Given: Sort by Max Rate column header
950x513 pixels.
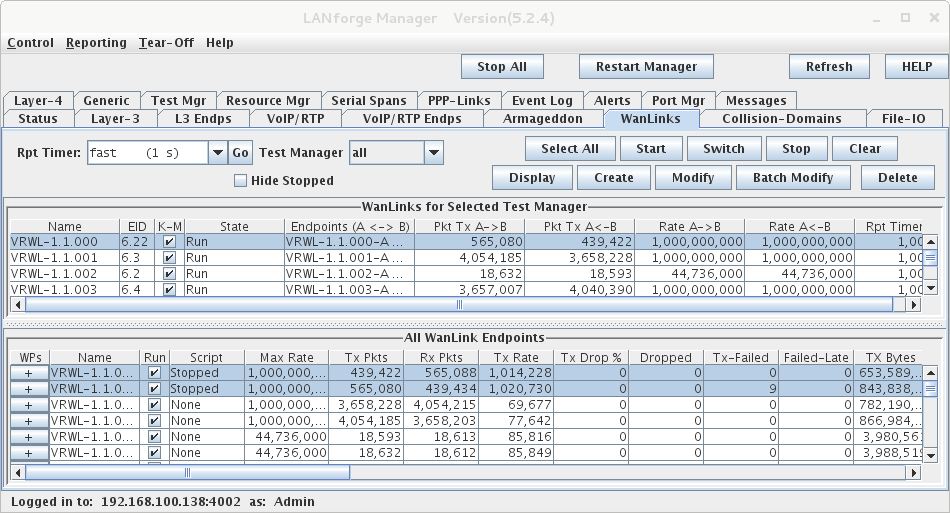Looking at the screenshot, I should 287,357.
